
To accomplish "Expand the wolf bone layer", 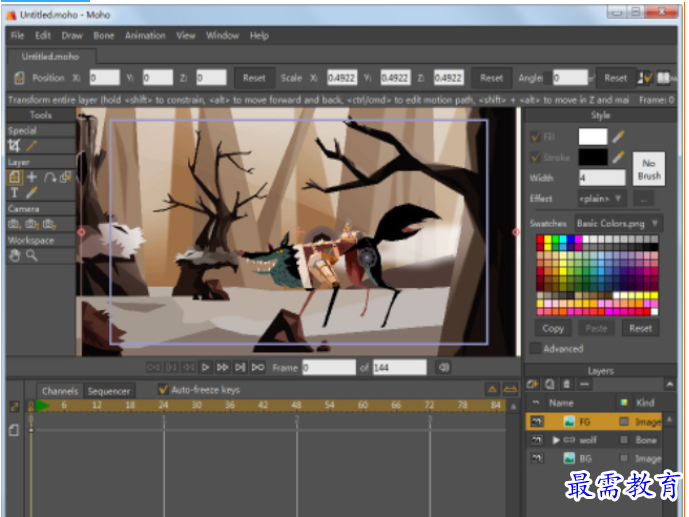I will (x=556, y=440).
